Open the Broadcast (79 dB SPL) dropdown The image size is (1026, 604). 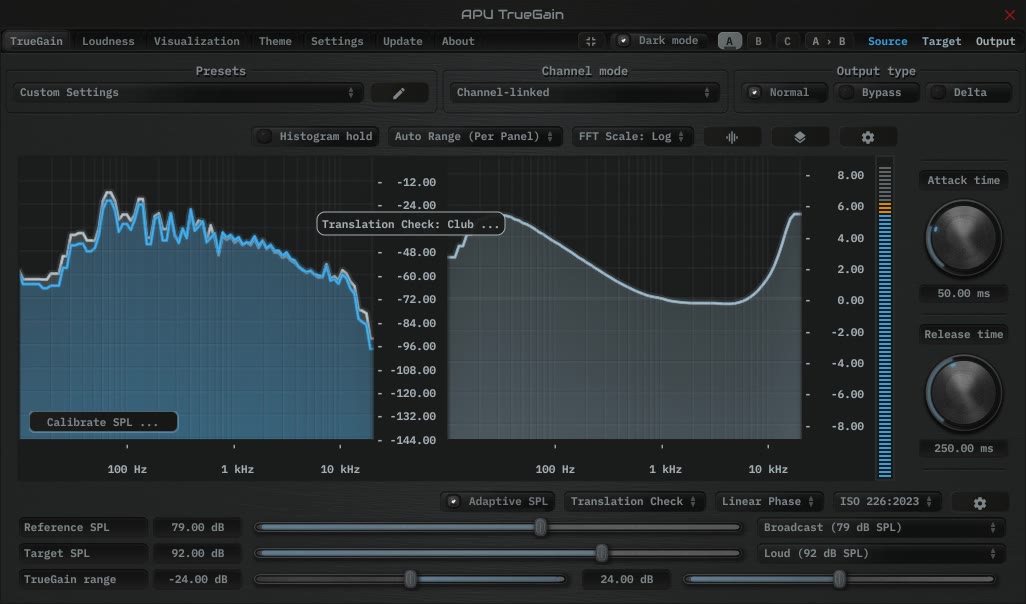coord(881,527)
